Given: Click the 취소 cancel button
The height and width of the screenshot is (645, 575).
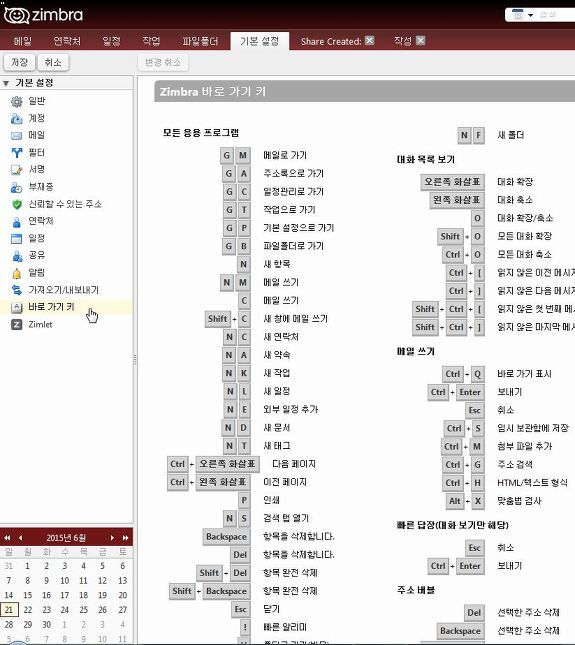Looking at the screenshot, I should point(53,63).
